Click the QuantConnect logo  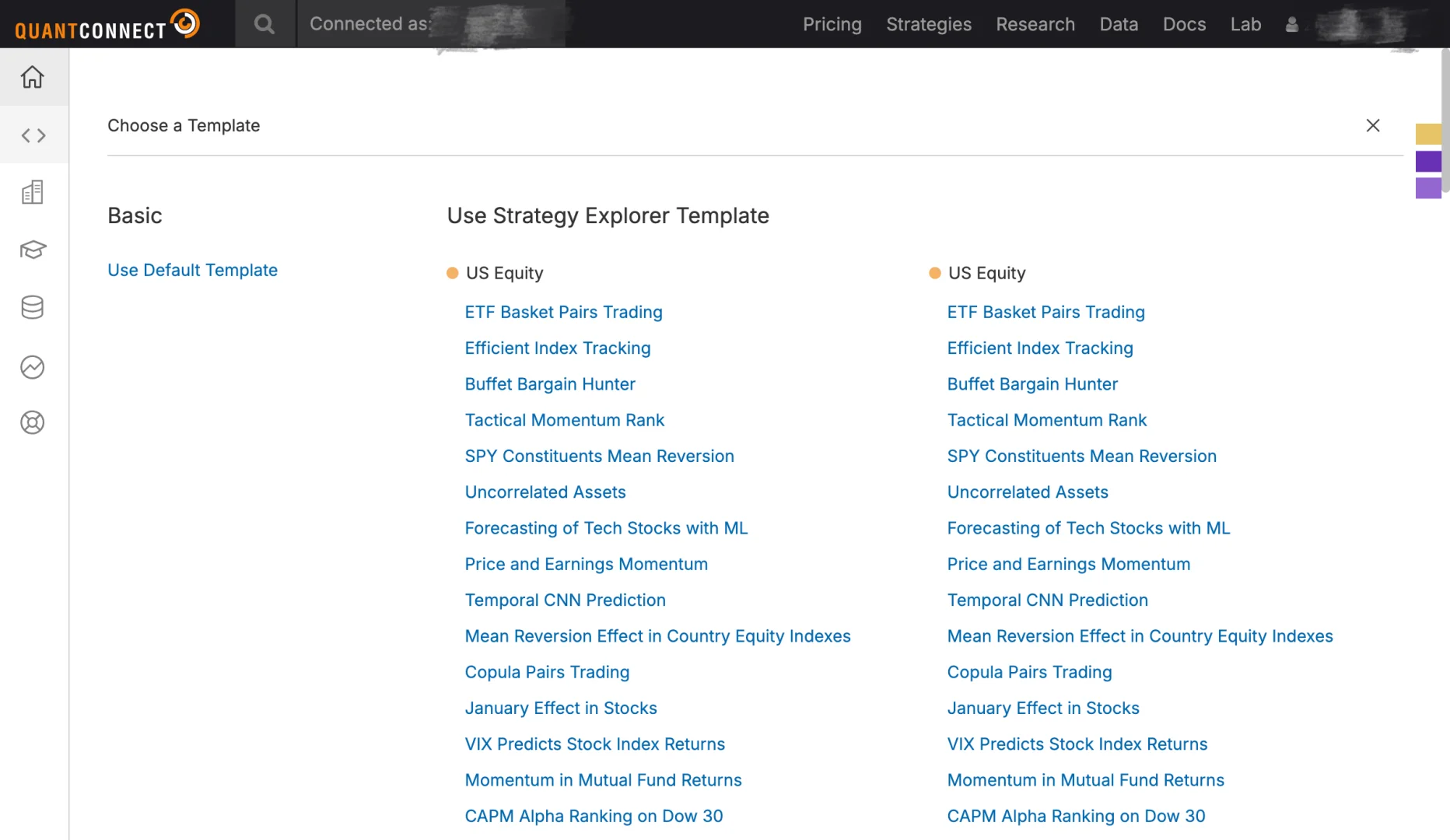[x=107, y=25]
